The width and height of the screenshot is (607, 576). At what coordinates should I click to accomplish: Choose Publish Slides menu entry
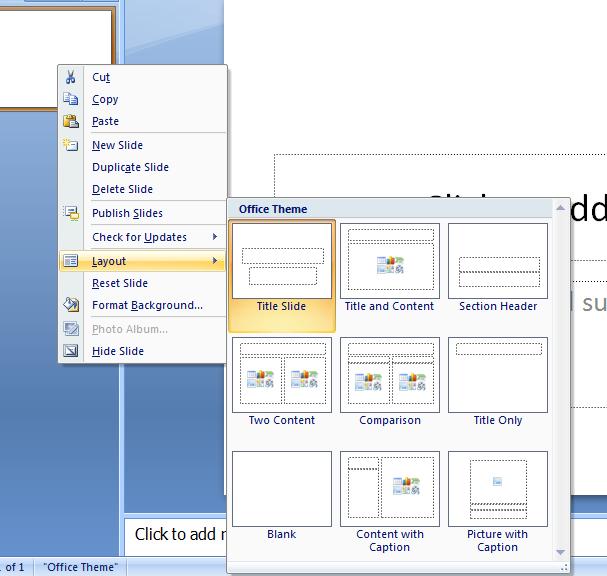(142, 213)
